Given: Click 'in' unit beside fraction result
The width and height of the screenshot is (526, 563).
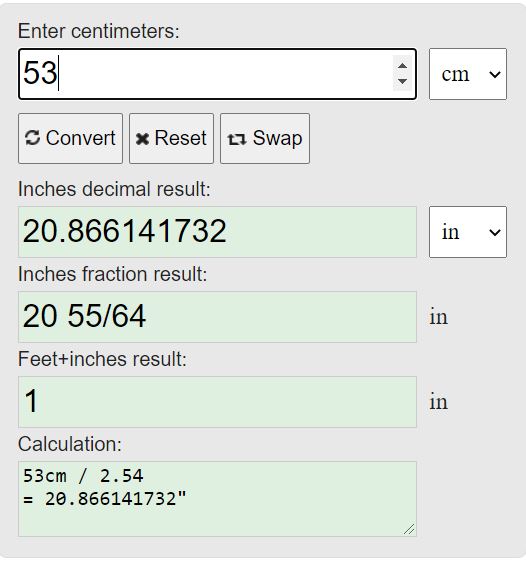Looking at the screenshot, I should (439, 317).
